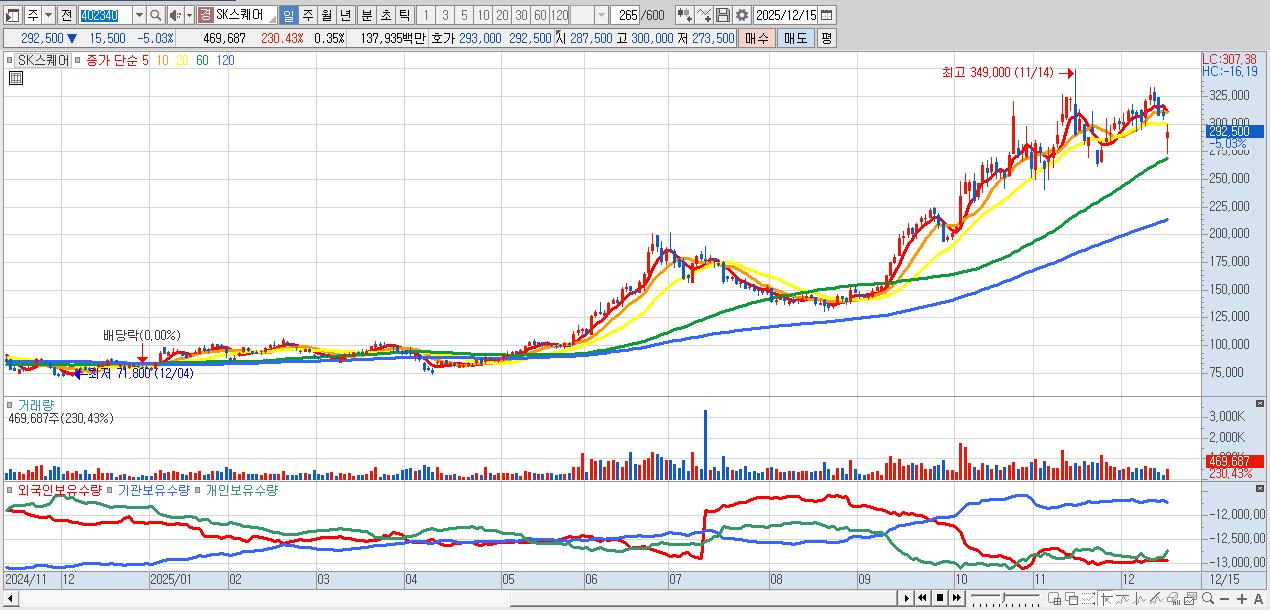Open the data grid icon under SK스퀘어 label
This screenshot has height=610, width=1270.
[x=16, y=78]
